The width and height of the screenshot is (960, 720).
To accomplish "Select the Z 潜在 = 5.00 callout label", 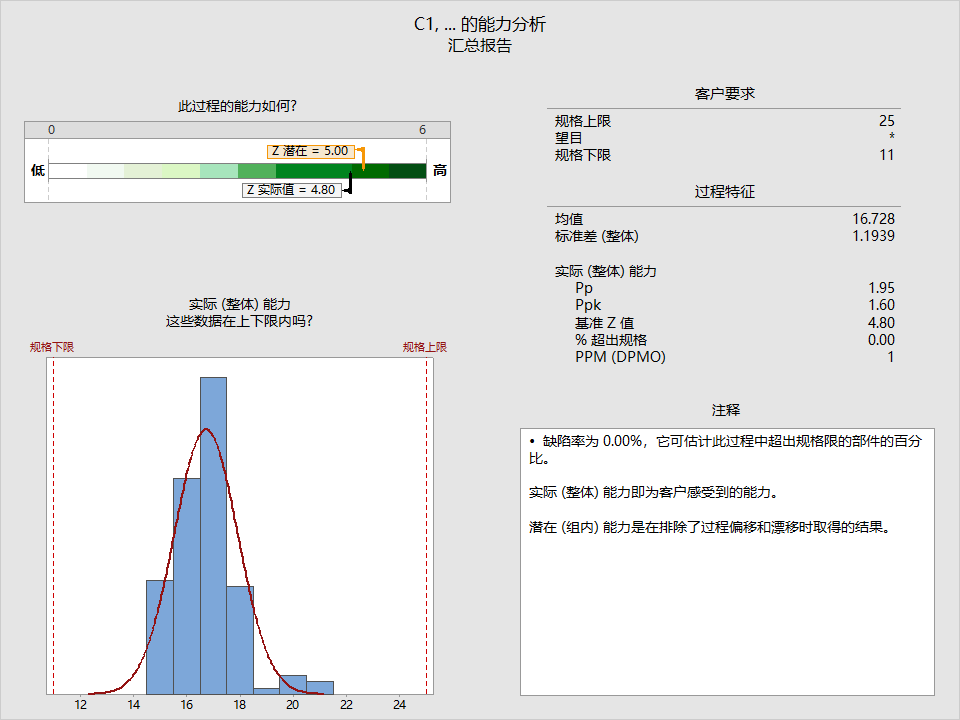I will point(308,150).
